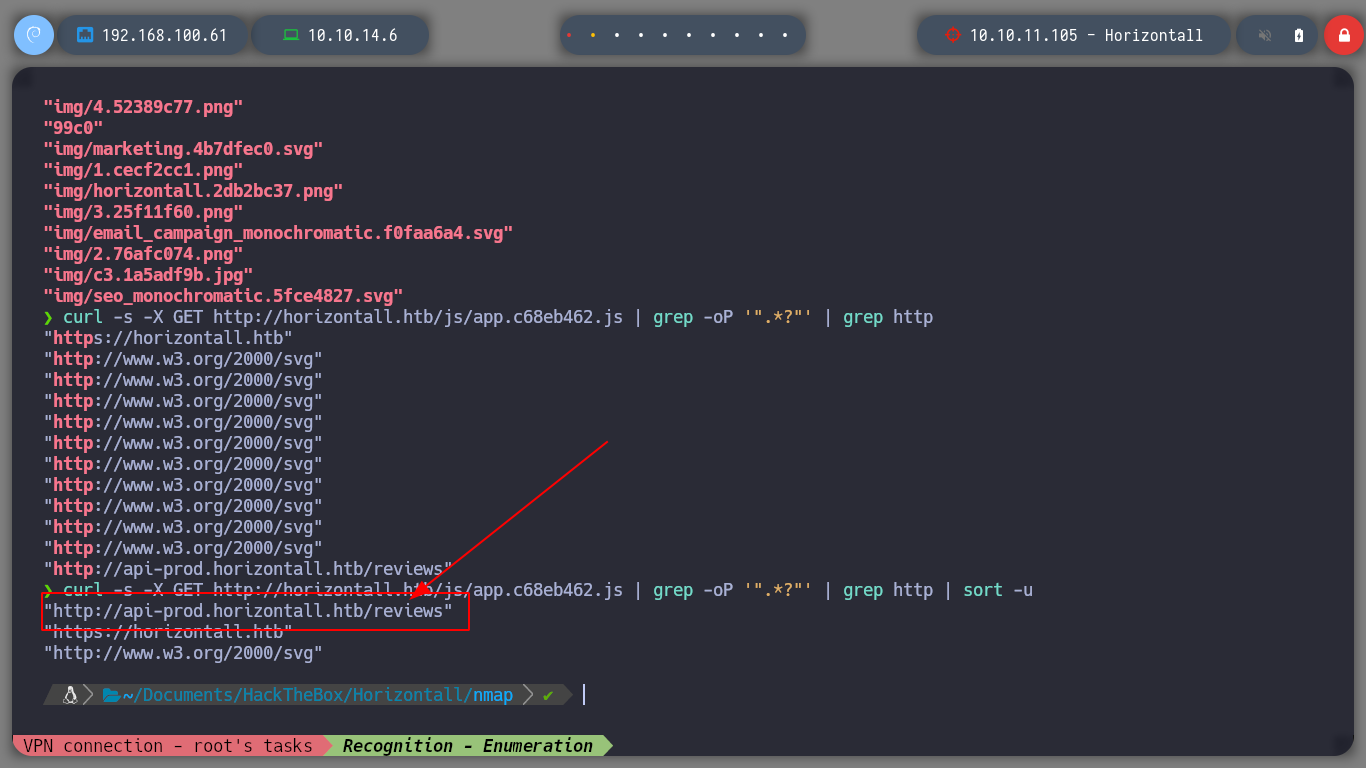Viewport: 1366px width, 768px height.
Task: Click the VPN address 10.10.14.6
Action: pyautogui.click(x=352, y=35)
